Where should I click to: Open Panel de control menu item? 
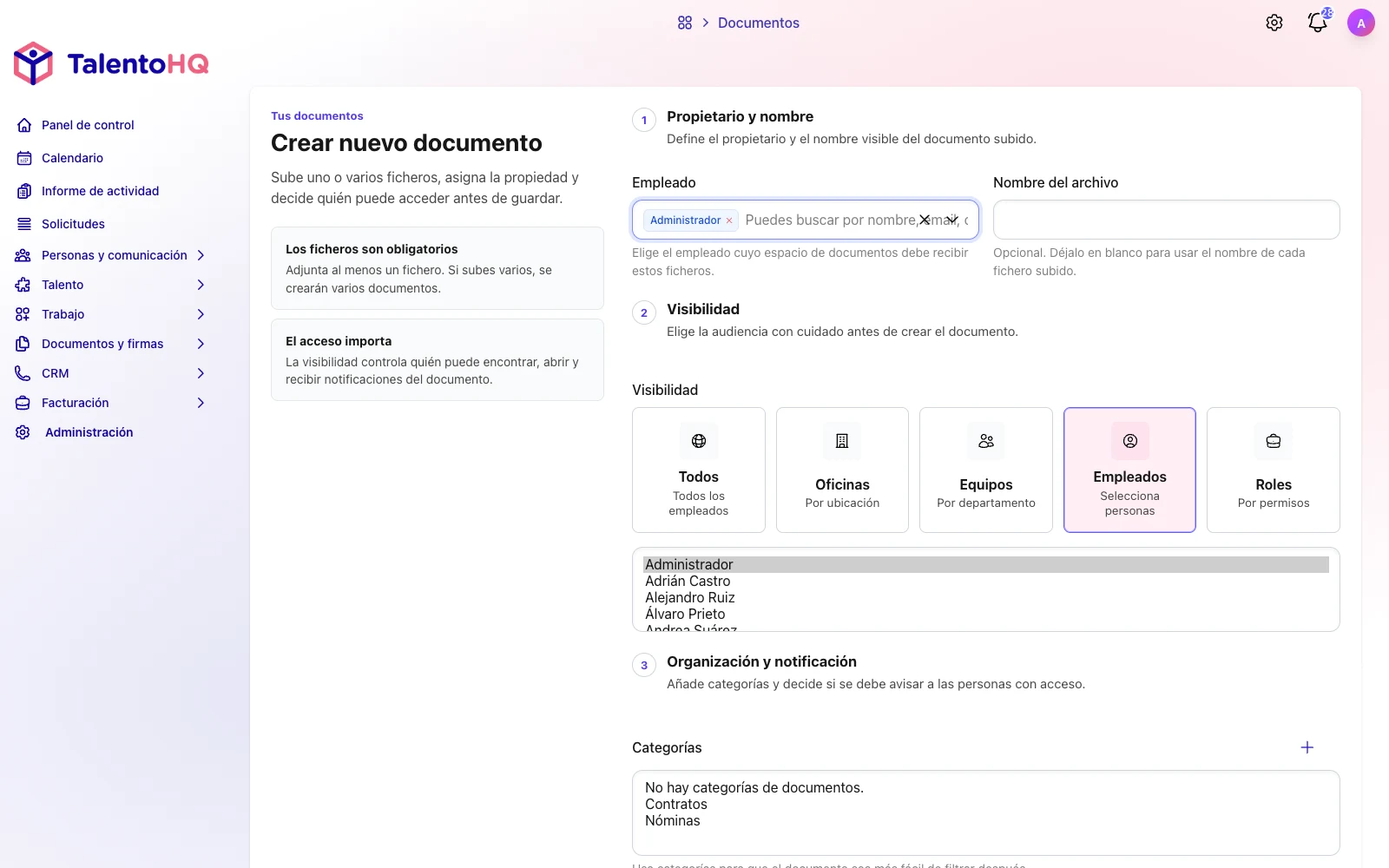[x=88, y=125]
